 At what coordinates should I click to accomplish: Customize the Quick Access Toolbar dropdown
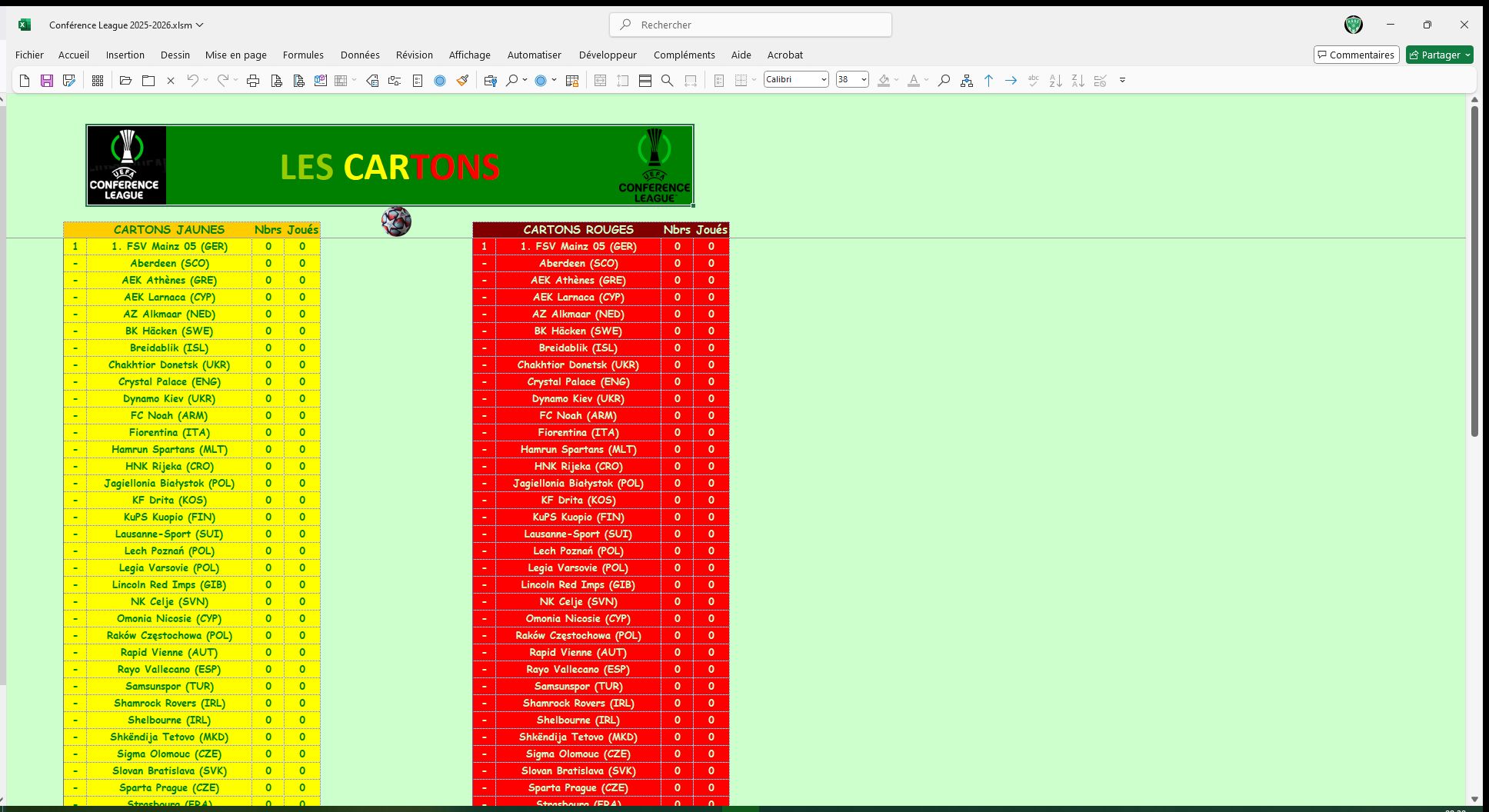click(1122, 81)
